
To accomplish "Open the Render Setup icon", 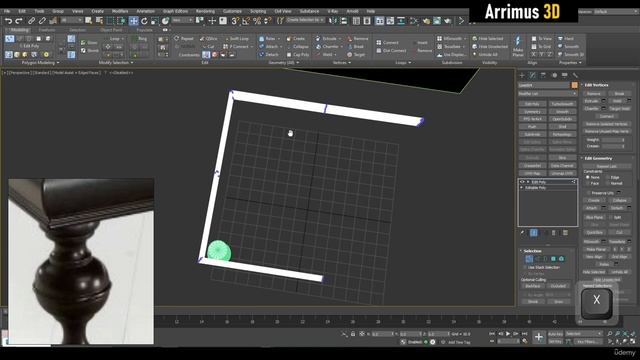I will pyautogui.click(x=426, y=21).
